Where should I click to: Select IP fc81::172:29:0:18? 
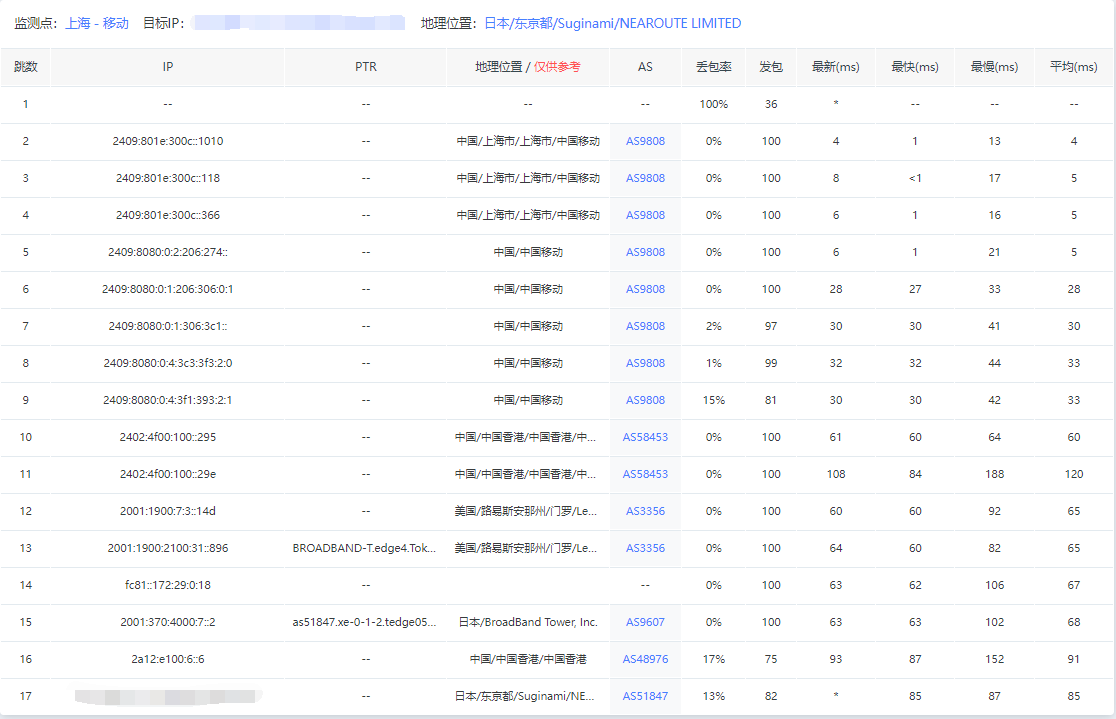coord(168,585)
